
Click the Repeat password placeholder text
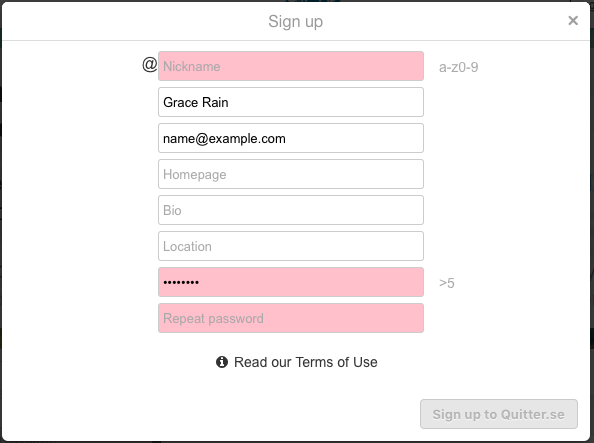click(x=213, y=319)
